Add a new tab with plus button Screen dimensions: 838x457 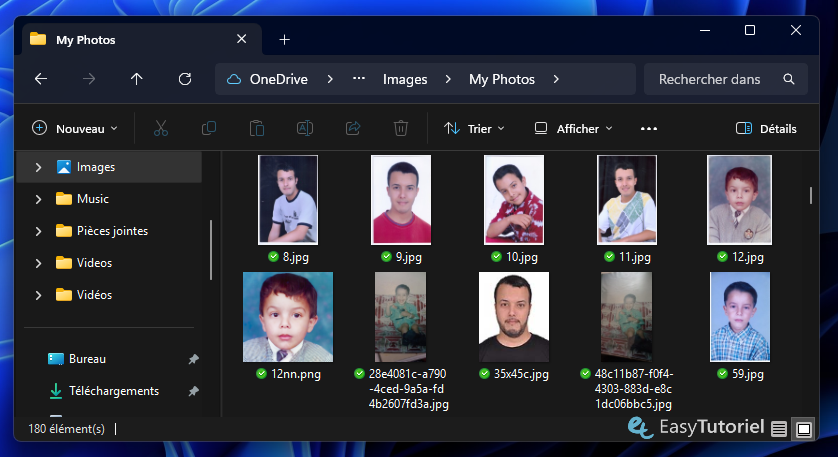pyautogui.click(x=285, y=40)
